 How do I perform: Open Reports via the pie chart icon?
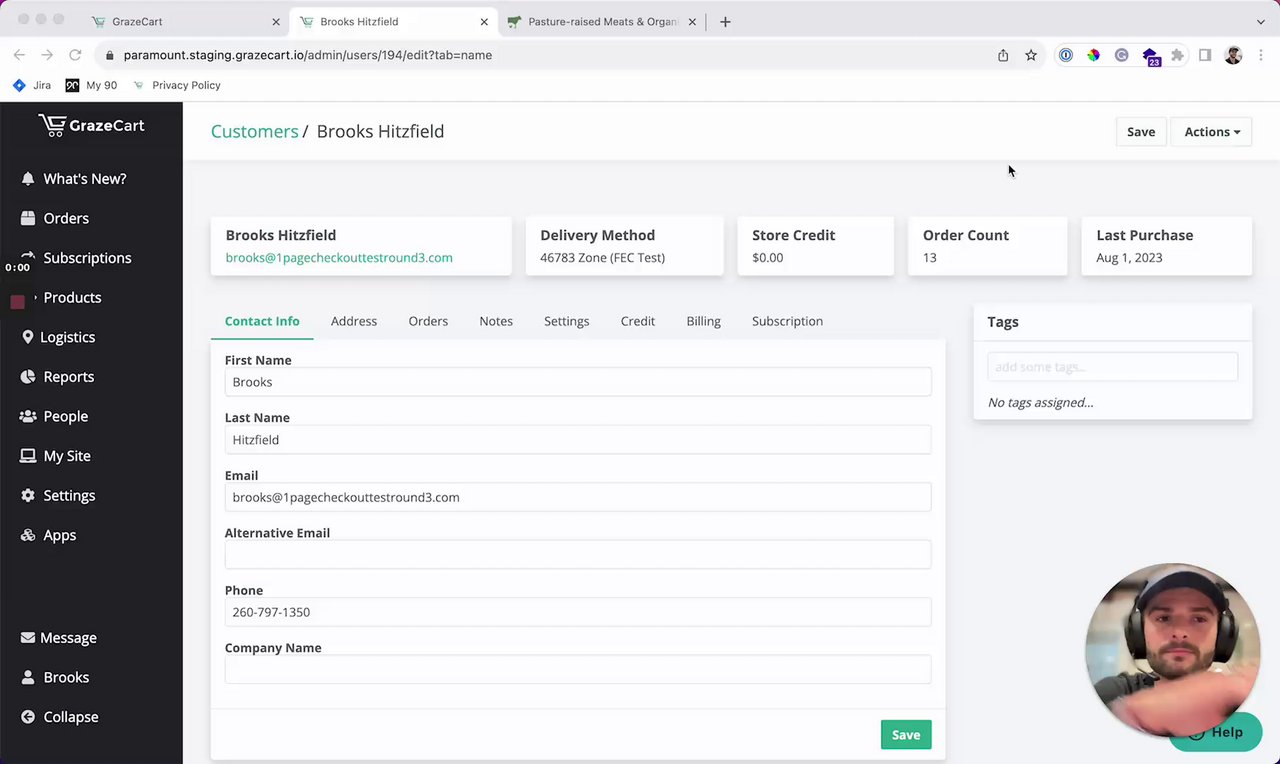[x=28, y=377]
